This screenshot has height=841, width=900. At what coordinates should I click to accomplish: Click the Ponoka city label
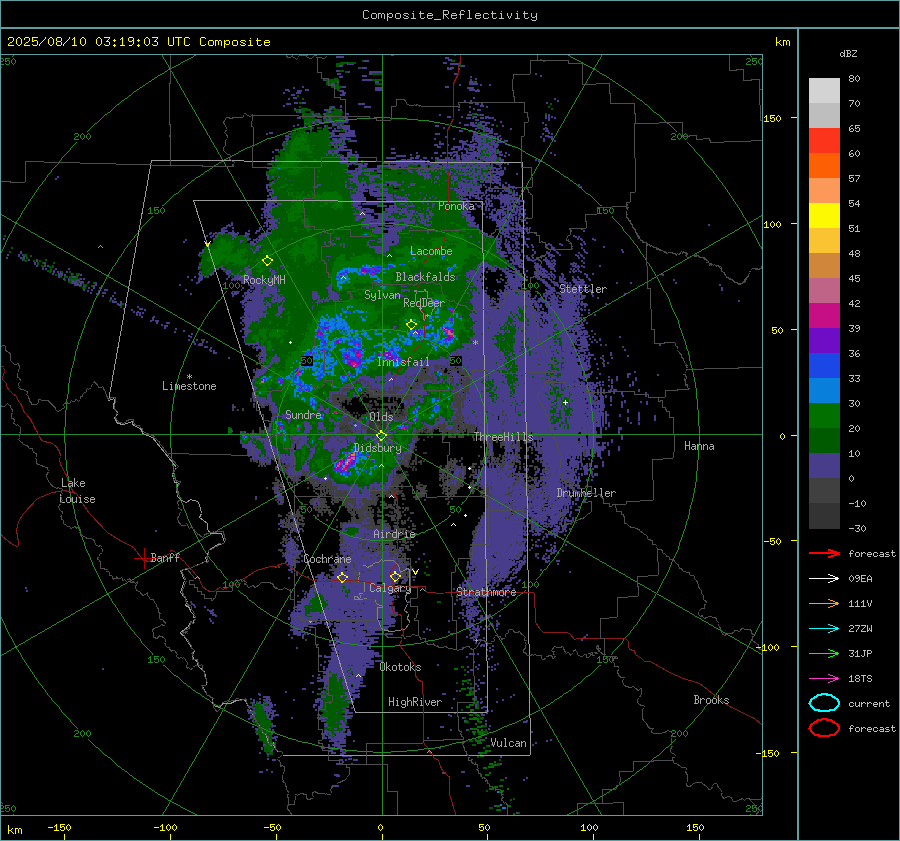(x=456, y=206)
